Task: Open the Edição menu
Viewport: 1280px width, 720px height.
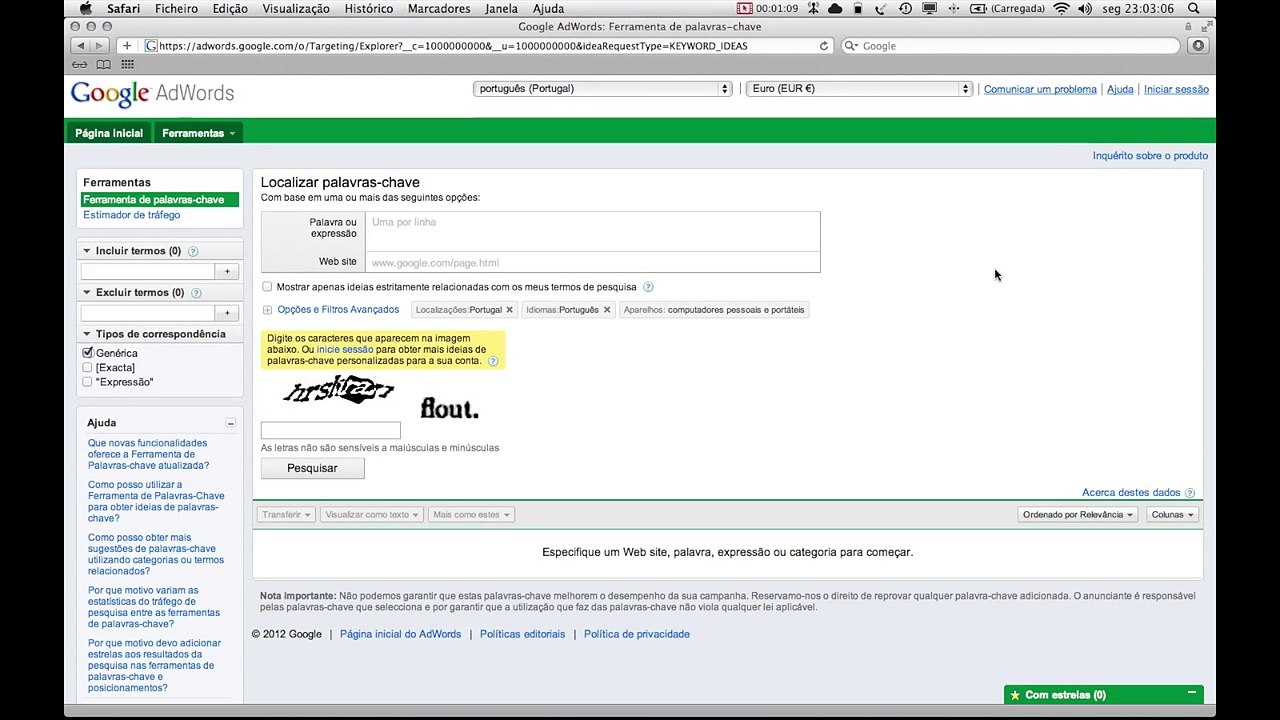Action: tap(230, 9)
